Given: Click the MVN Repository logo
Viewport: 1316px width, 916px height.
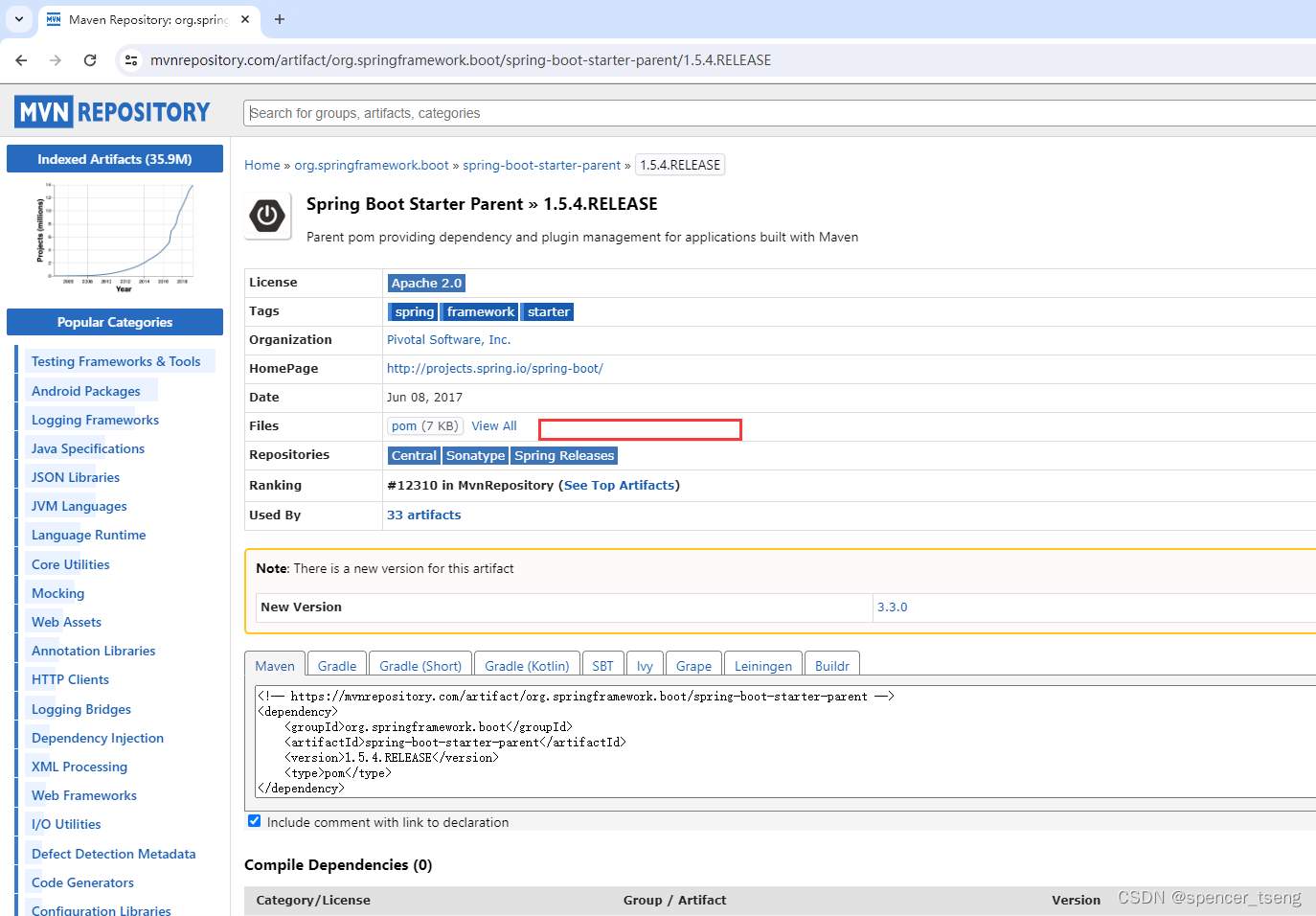Looking at the screenshot, I should (x=113, y=112).
